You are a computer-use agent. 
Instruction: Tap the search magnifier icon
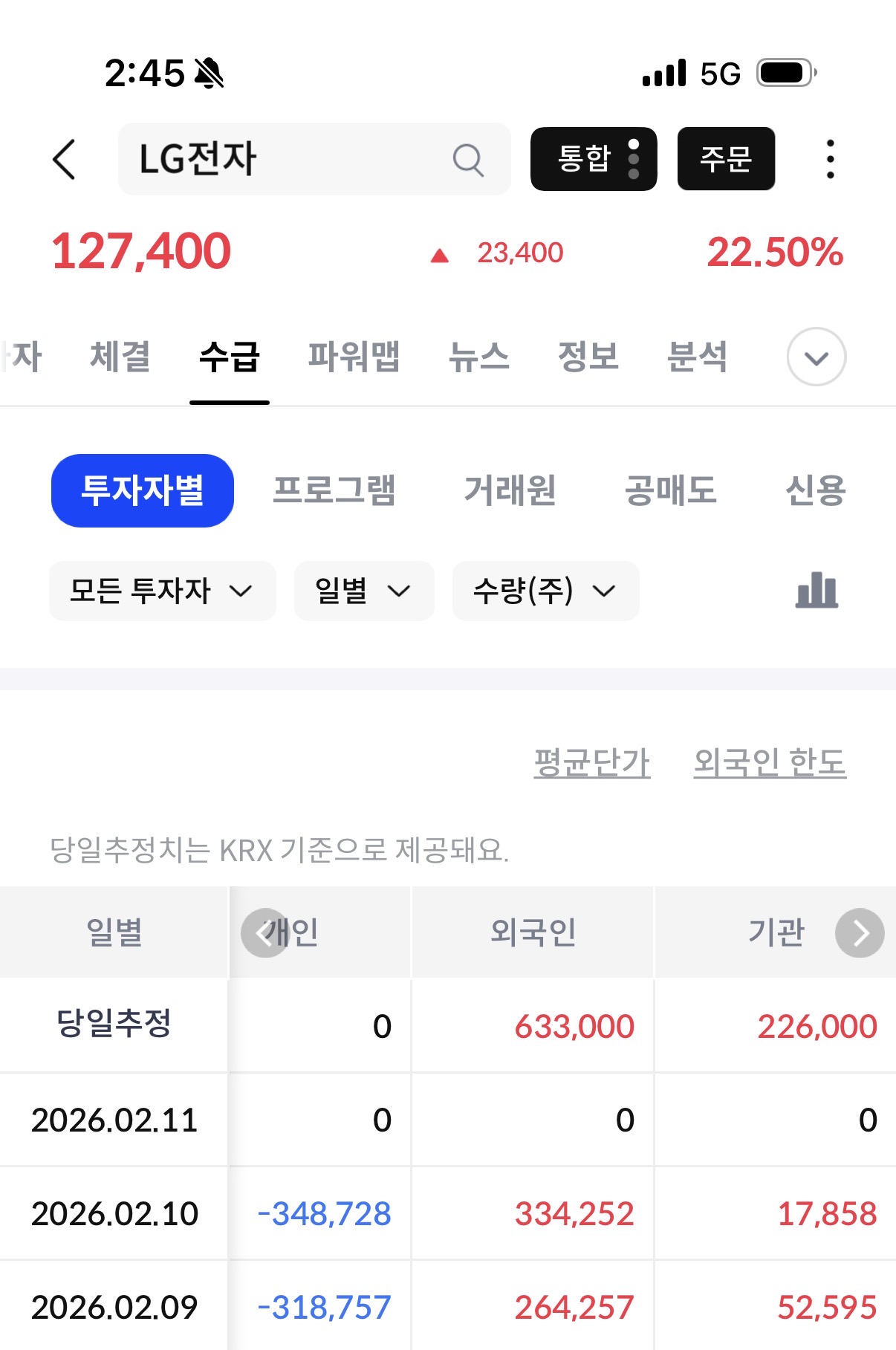click(468, 160)
